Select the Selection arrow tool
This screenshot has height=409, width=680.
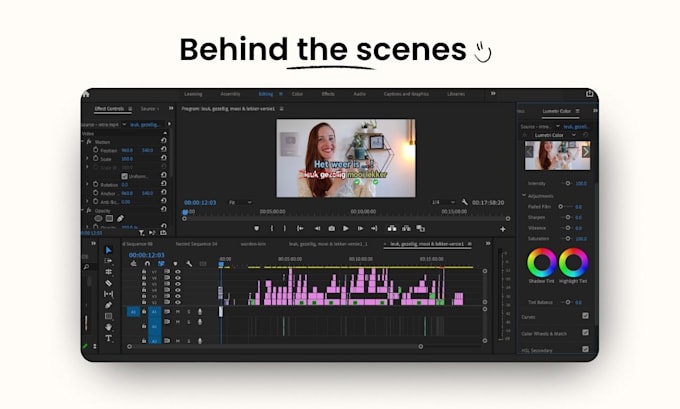pos(108,250)
